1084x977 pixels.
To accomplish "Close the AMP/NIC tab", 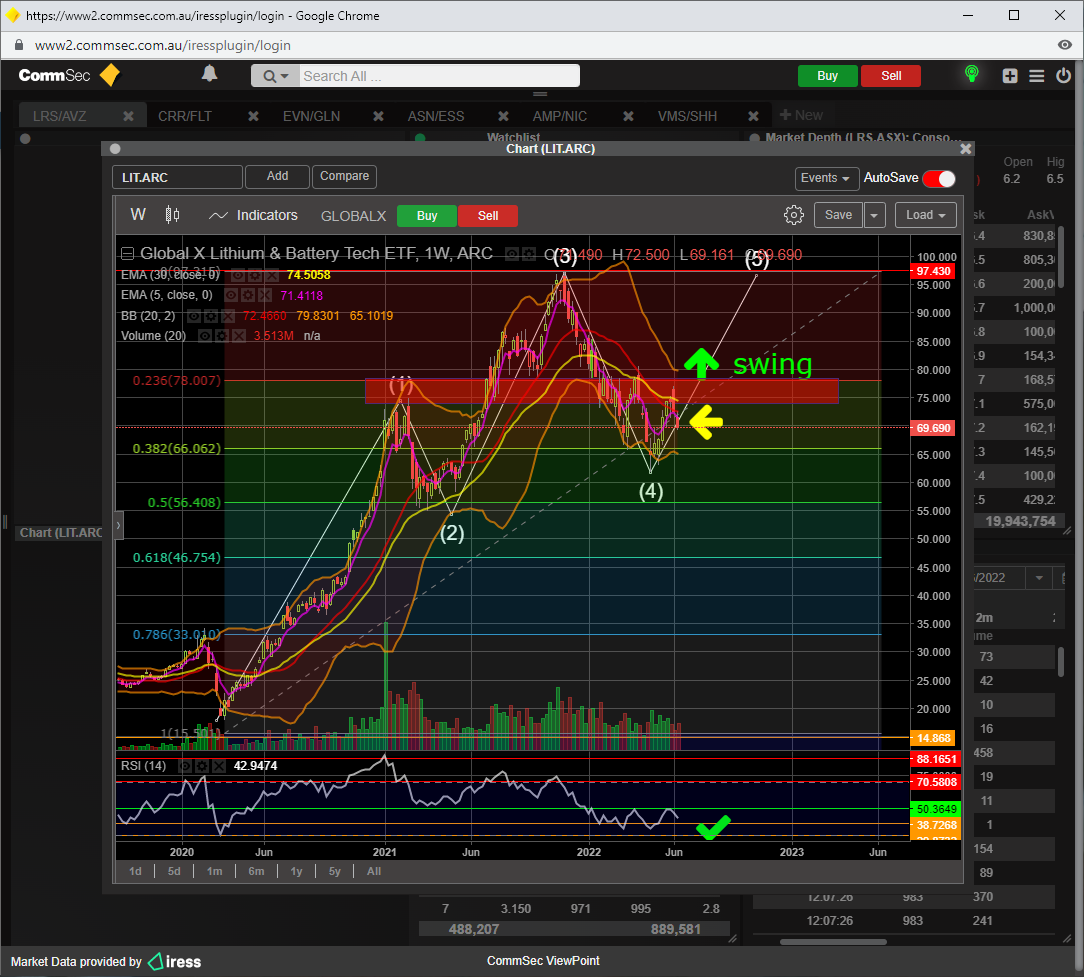I will (628, 116).
